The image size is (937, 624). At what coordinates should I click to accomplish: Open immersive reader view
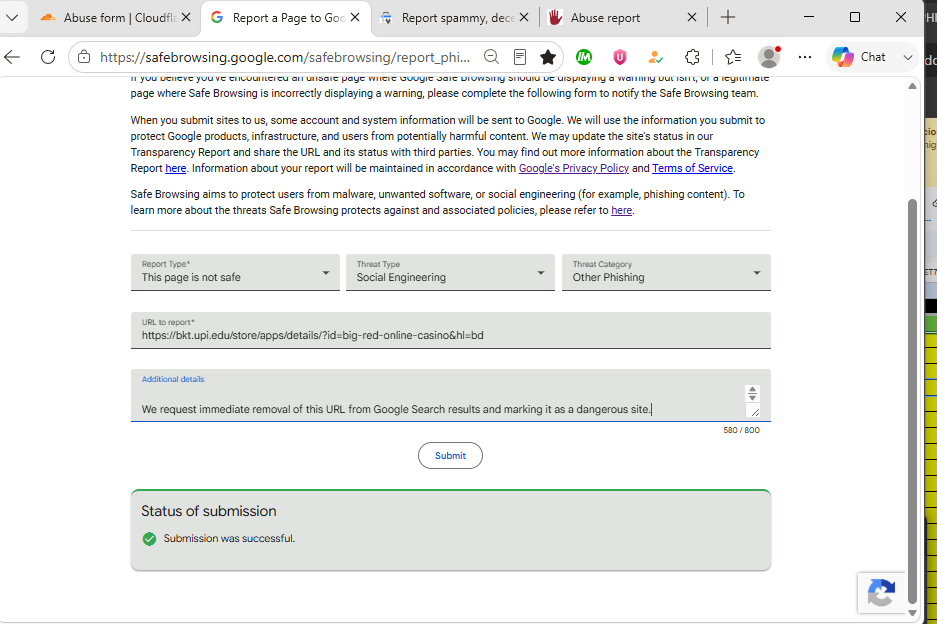[x=520, y=57]
